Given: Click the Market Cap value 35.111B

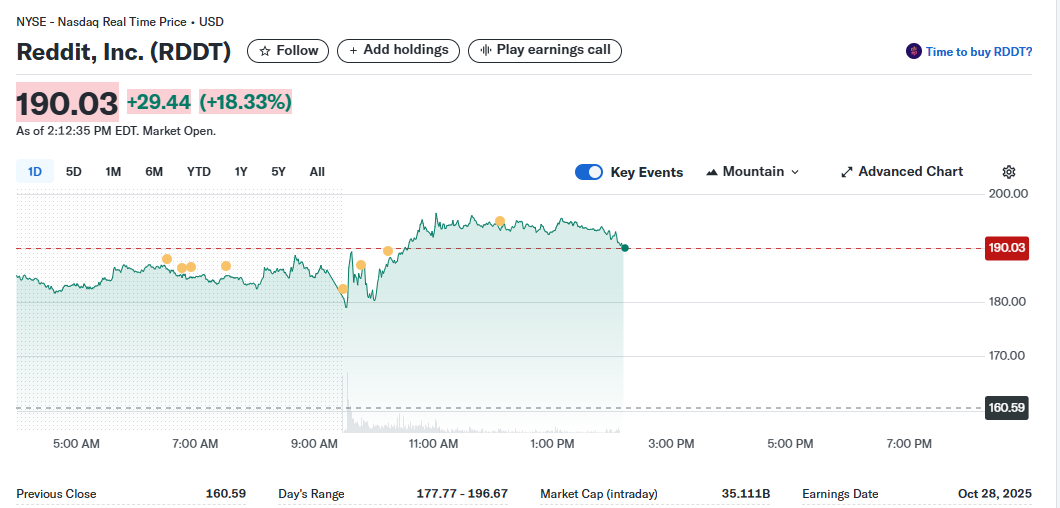Looking at the screenshot, I should pos(746,494).
